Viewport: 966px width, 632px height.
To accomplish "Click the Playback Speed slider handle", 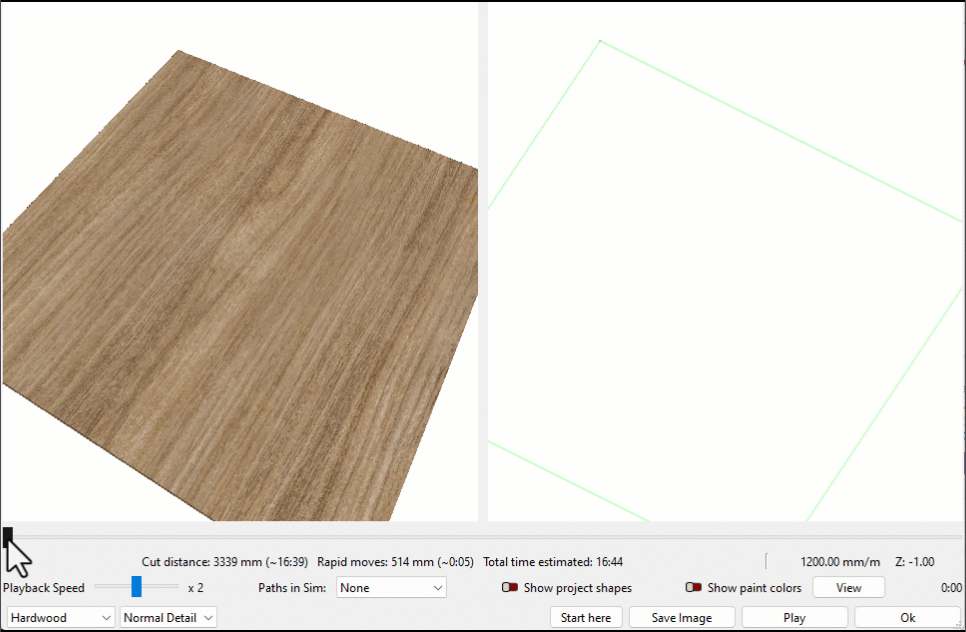I will pos(136,587).
